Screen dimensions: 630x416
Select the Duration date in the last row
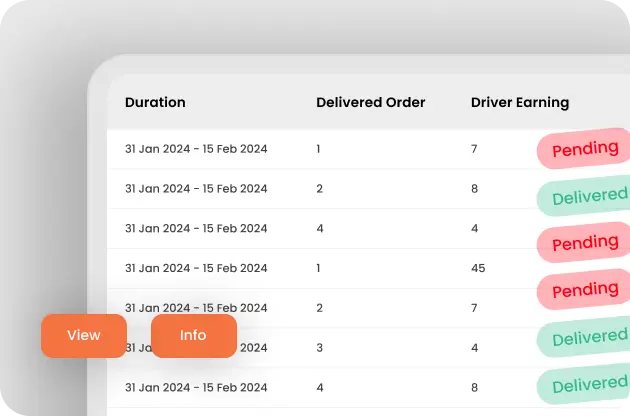click(x=196, y=387)
